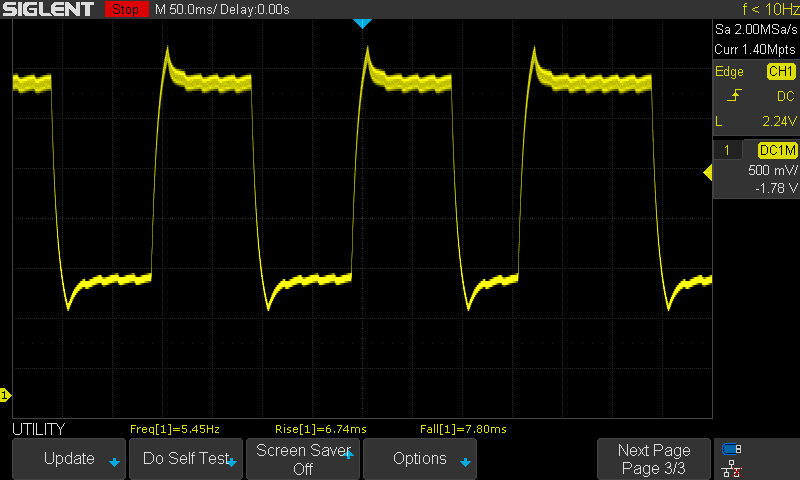Select the rising edge trigger slope icon
Screen dimensions: 800x480
click(734, 95)
